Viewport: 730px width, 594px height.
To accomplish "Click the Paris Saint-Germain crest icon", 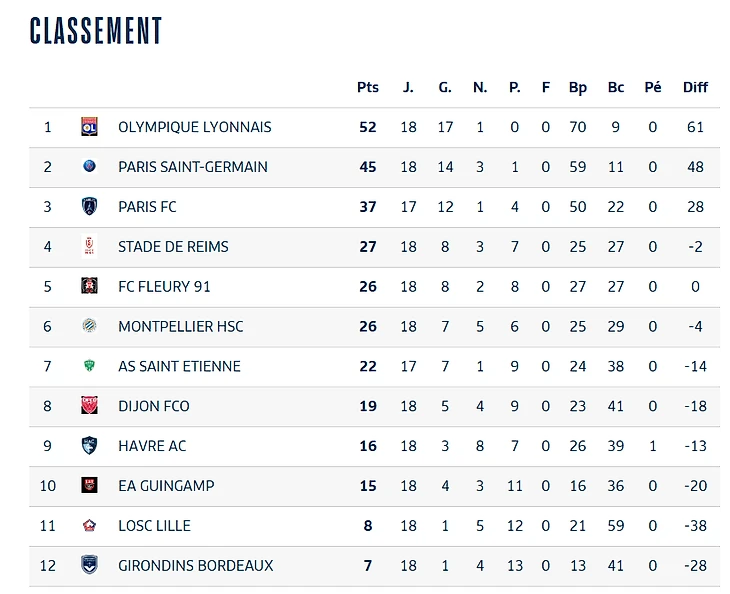I will click(x=89, y=167).
